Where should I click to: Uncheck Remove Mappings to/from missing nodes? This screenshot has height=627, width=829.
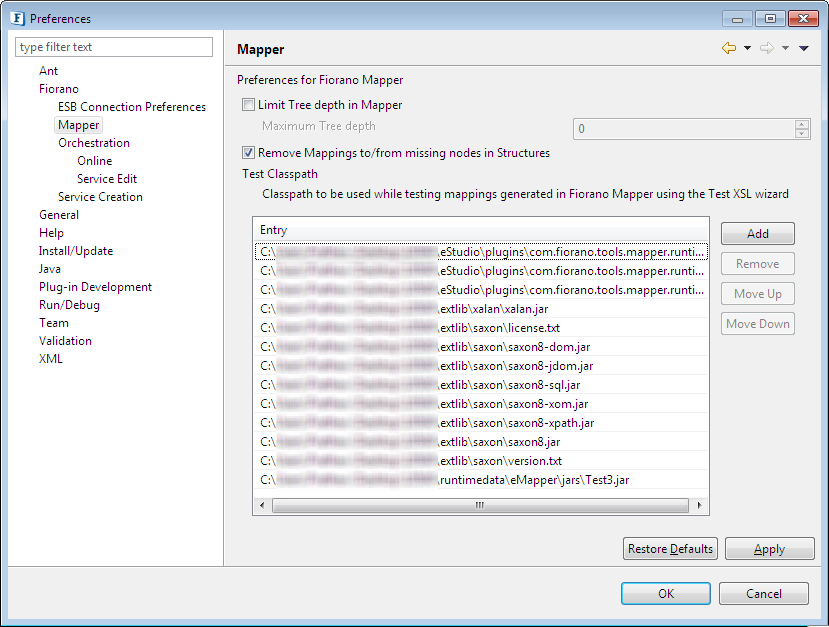(249, 153)
